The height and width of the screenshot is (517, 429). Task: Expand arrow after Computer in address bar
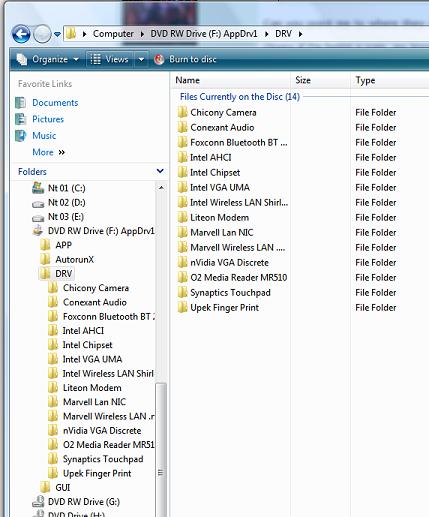[142, 34]
